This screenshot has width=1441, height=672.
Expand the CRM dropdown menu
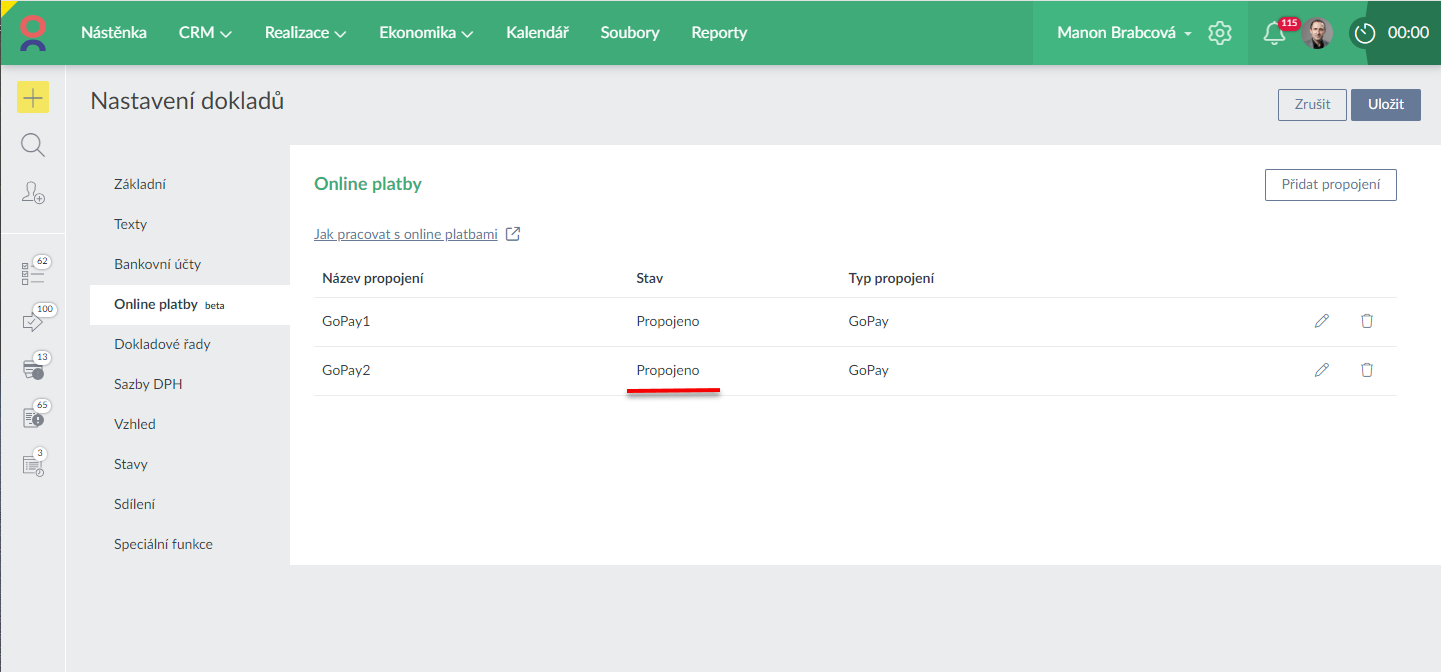tap(205, 33)
